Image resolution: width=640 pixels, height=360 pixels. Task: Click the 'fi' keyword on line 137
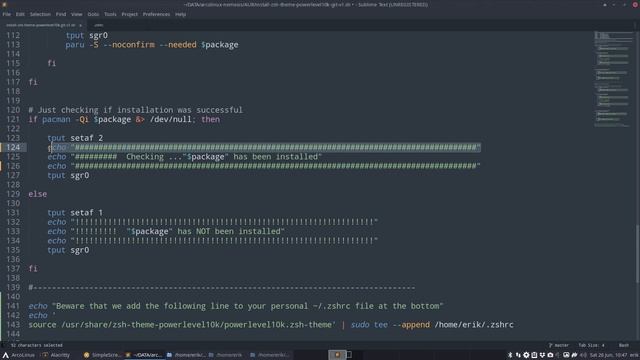point(33,269)
